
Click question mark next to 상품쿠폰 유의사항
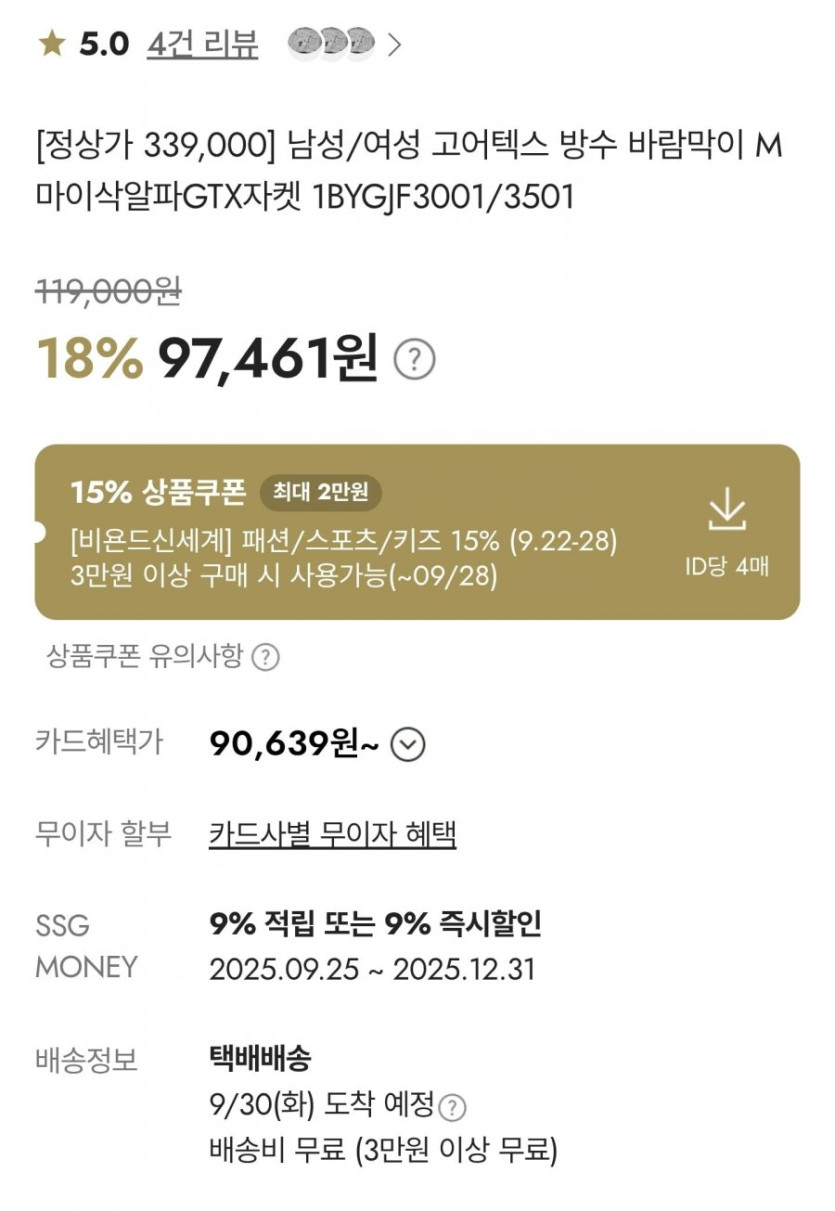coord(265,657)
